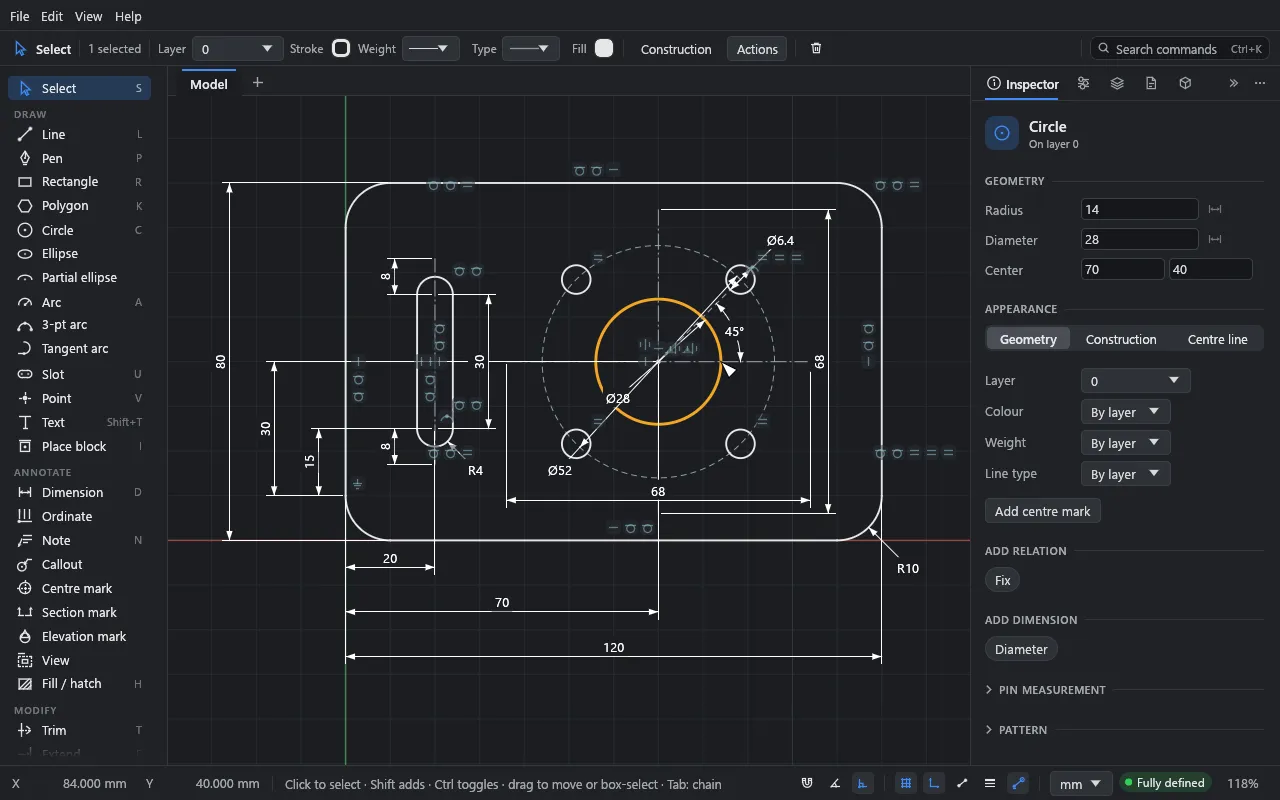Open the Help menu
Image resolution: width=1280 pixels, height=800 pixels.
128,17
